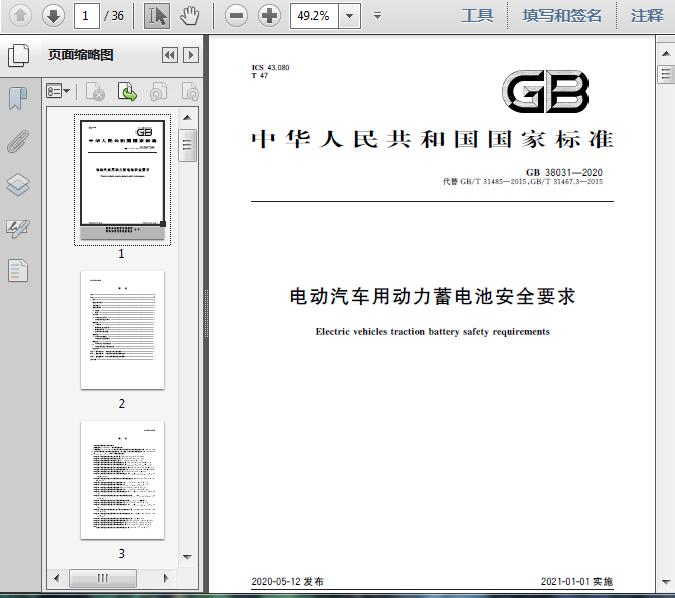
Task: Click the insert pages icon in thumbnail toolbar
Action: pos(127,92)
